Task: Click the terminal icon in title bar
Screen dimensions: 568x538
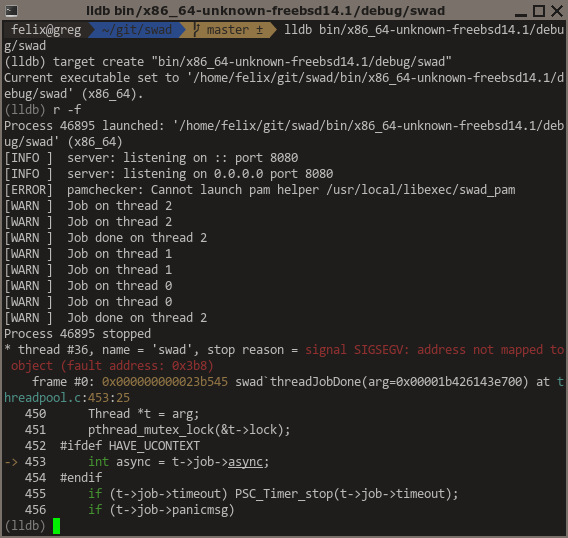Action: (11, 11)
